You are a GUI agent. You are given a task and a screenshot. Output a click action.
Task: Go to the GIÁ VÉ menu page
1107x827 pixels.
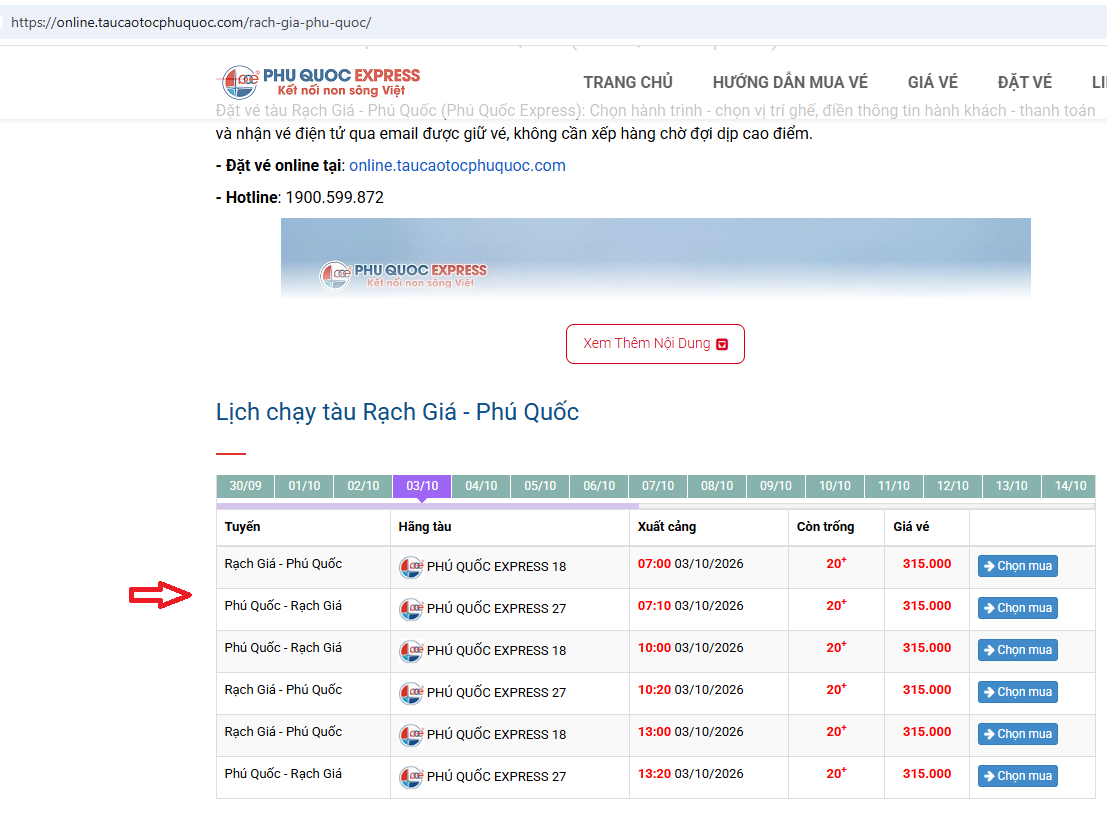click(933, 83)
